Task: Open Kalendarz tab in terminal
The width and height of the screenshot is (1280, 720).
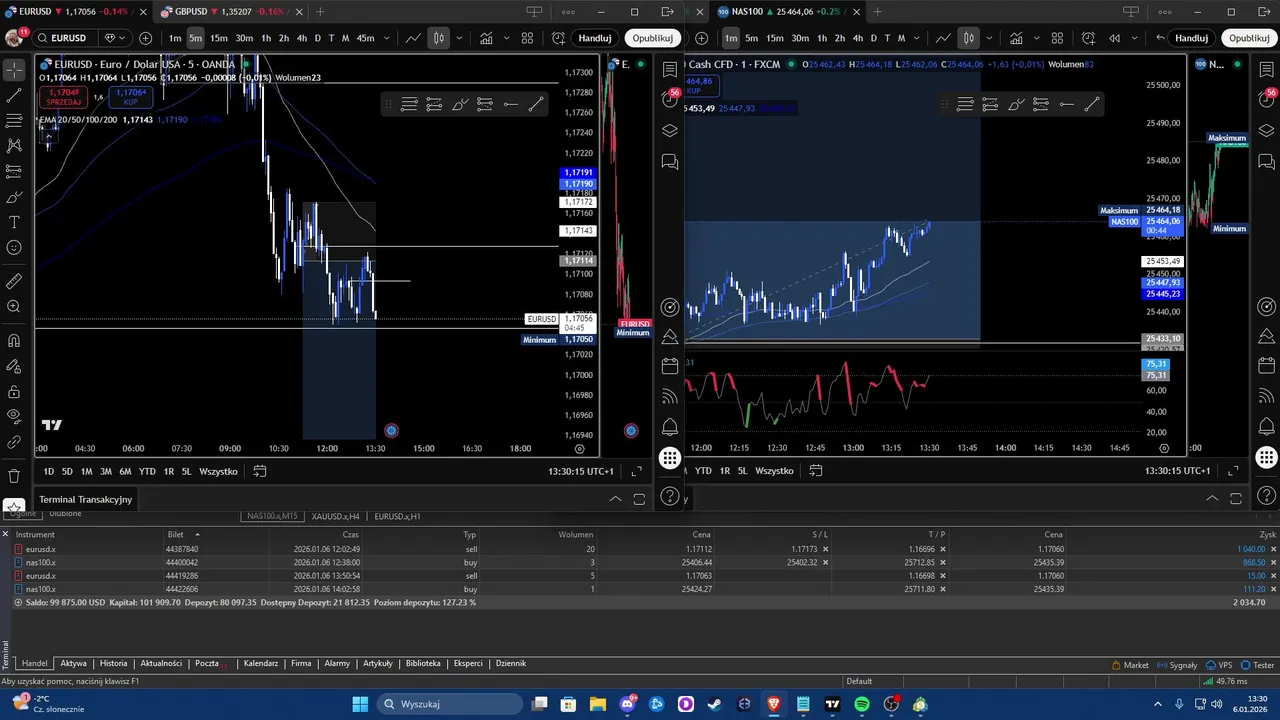Action: [x=261, y=663]
